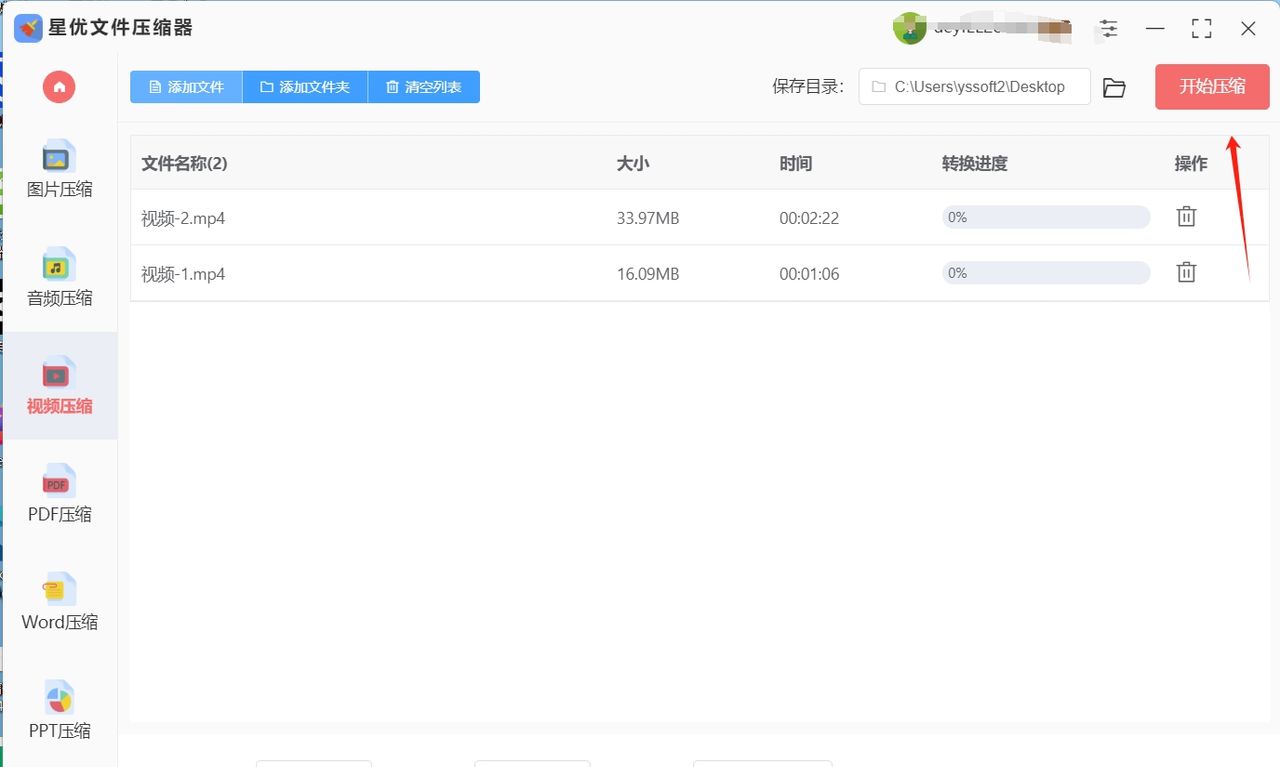This screenshot has width=1280, height=767.
Task: Switch to 音频压缩 audio compression
Action: click(59, 278)
